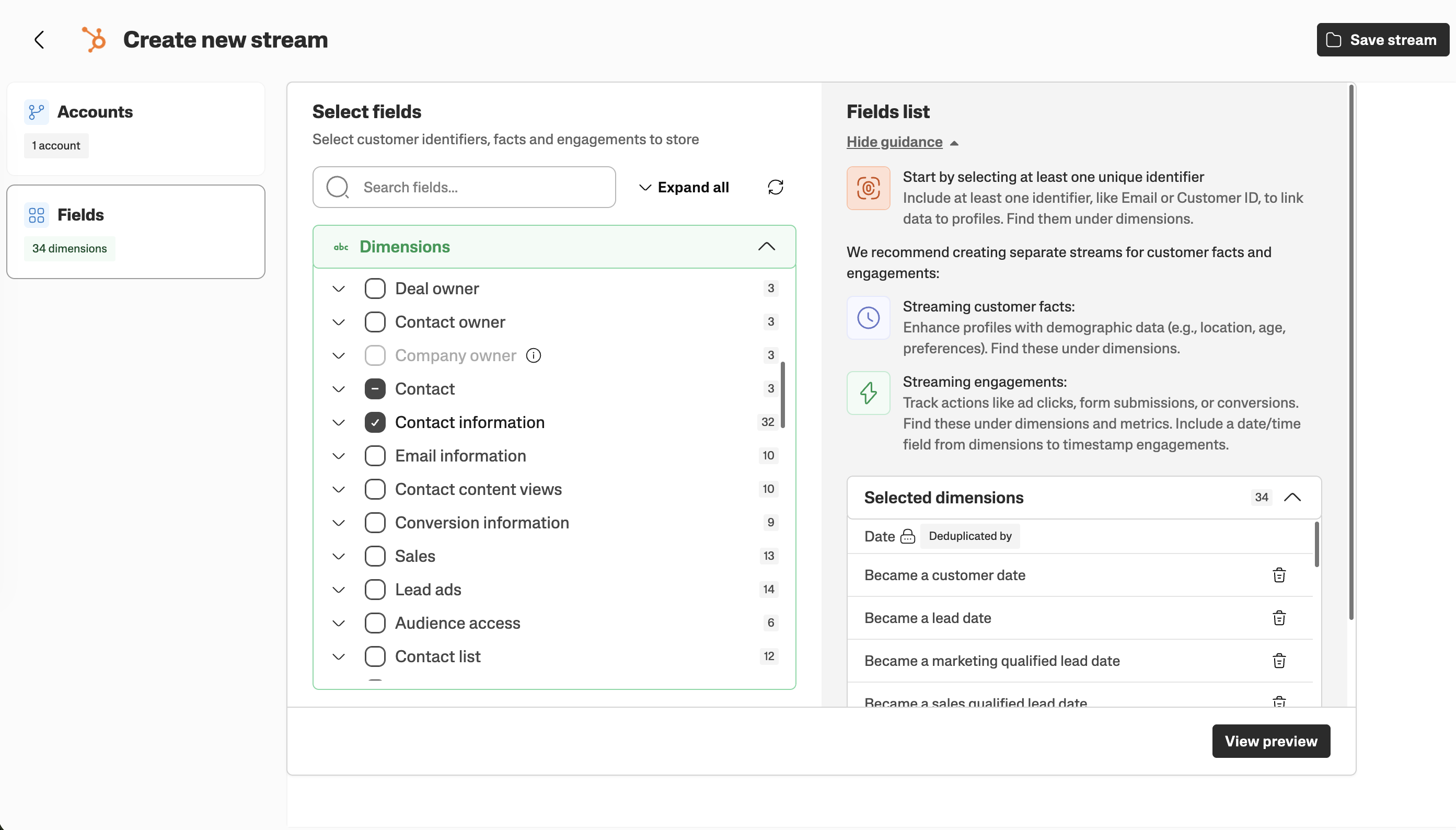Open the Fields step
The width and height of the screenshot is (1456, 830).
[x=136, y=232]
